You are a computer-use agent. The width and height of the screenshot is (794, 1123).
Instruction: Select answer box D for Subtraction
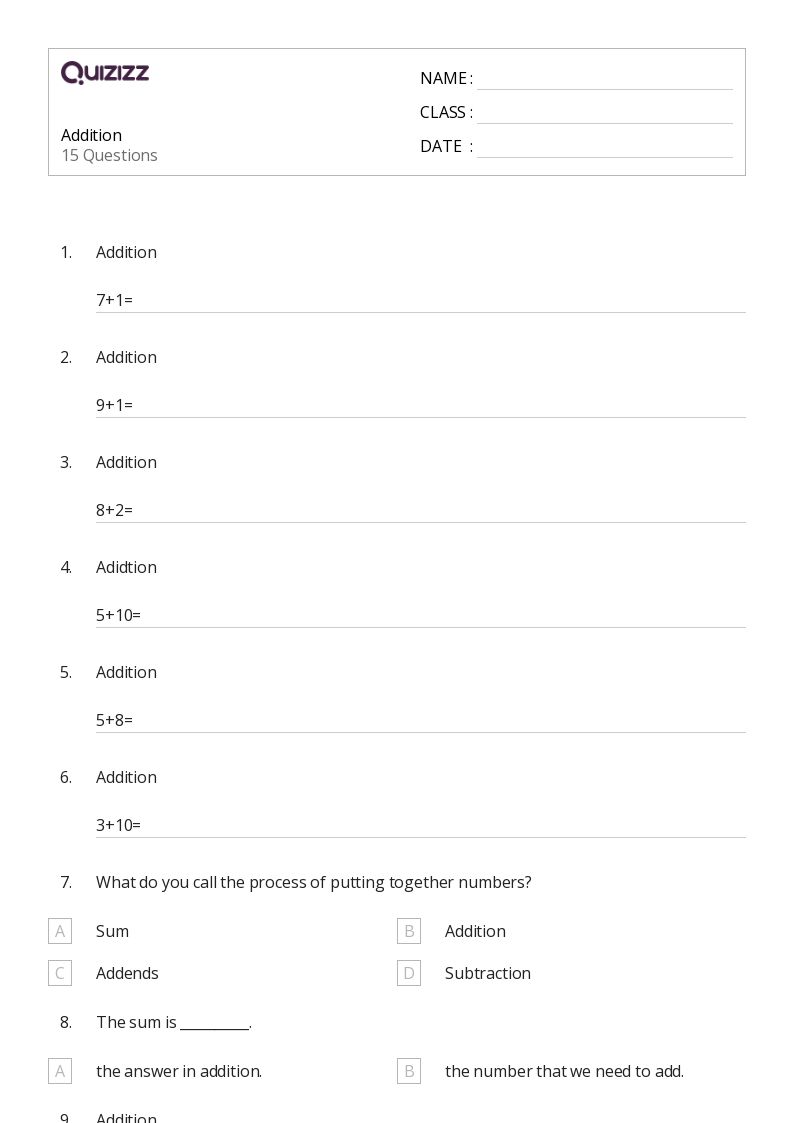pyautogui.click(x=409, y=973)
